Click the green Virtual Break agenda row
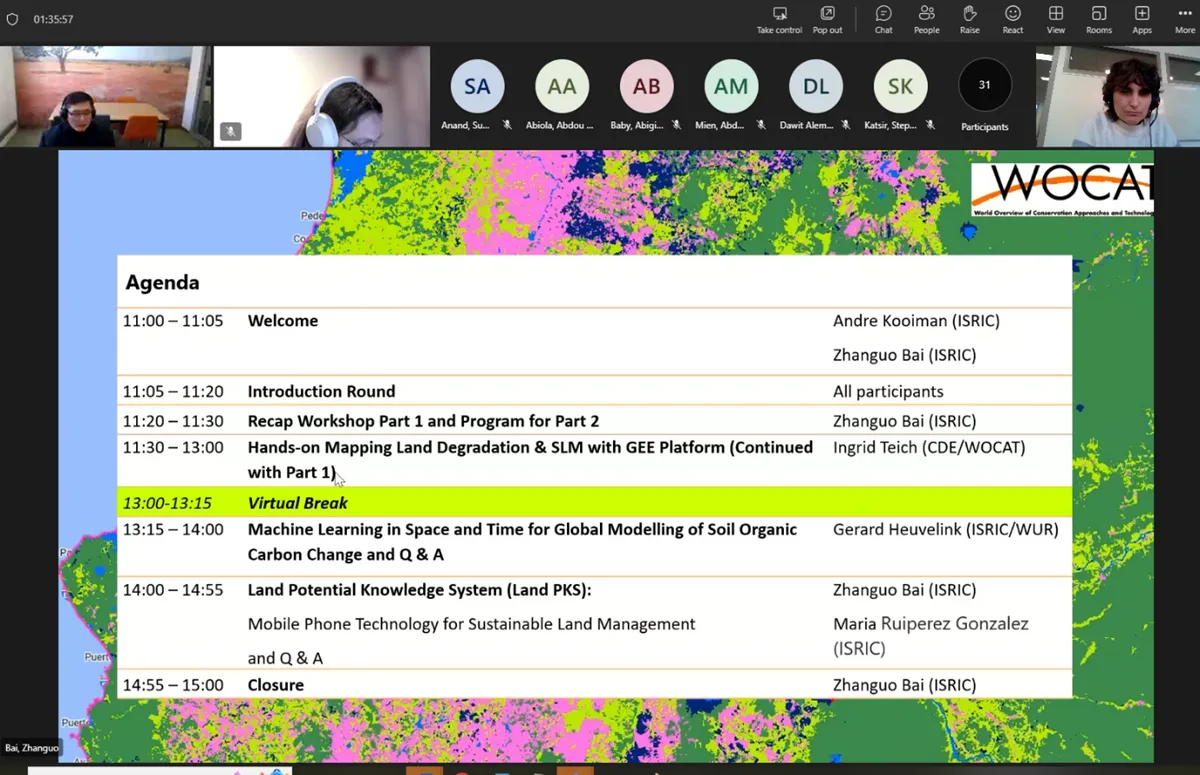 point(594,502)
